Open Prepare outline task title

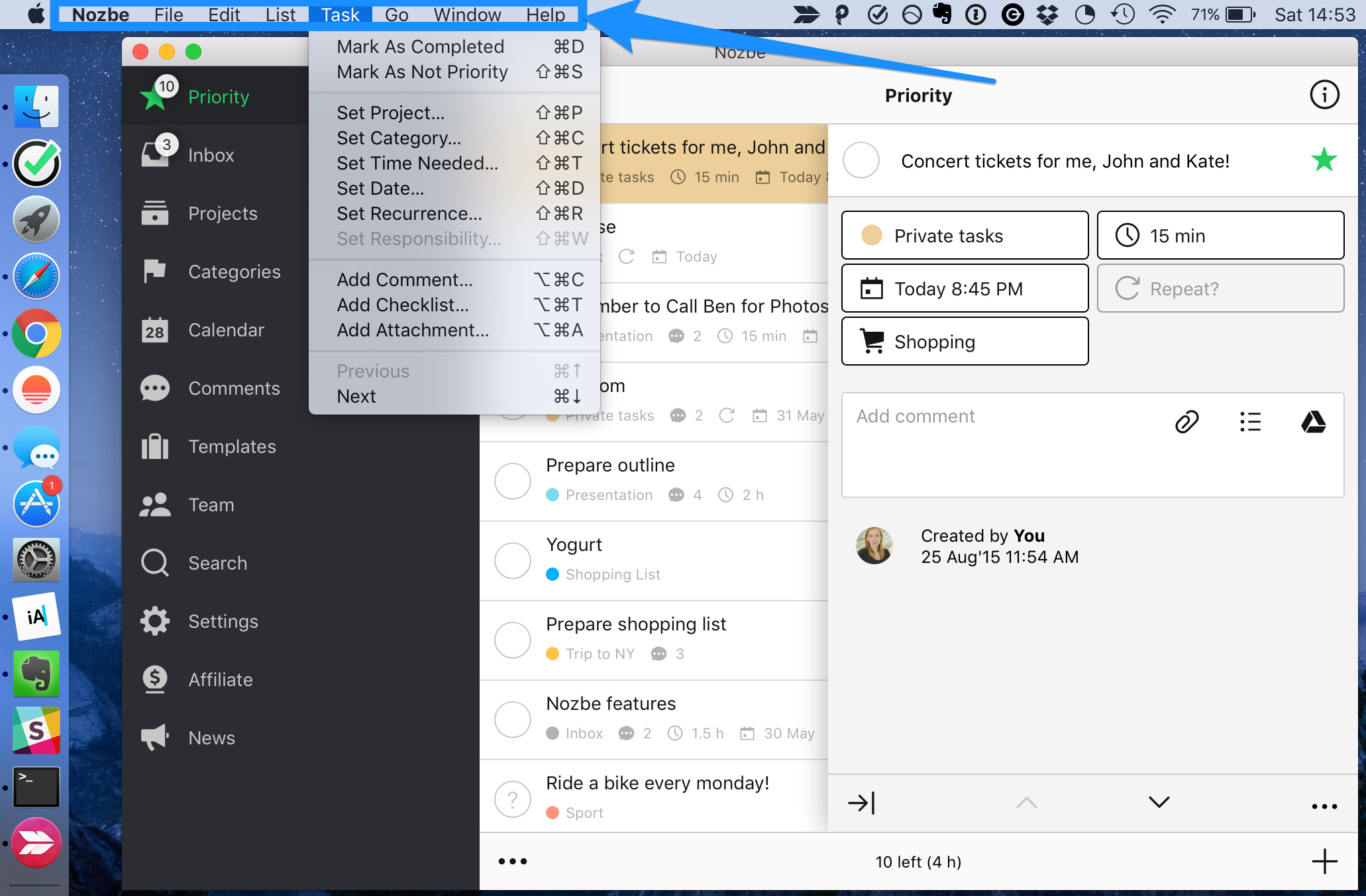pos(610,465)
